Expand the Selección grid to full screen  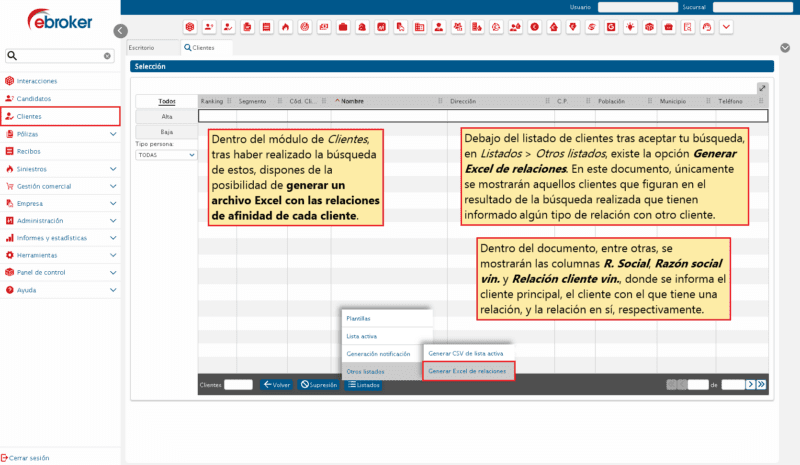click(762, 88)
